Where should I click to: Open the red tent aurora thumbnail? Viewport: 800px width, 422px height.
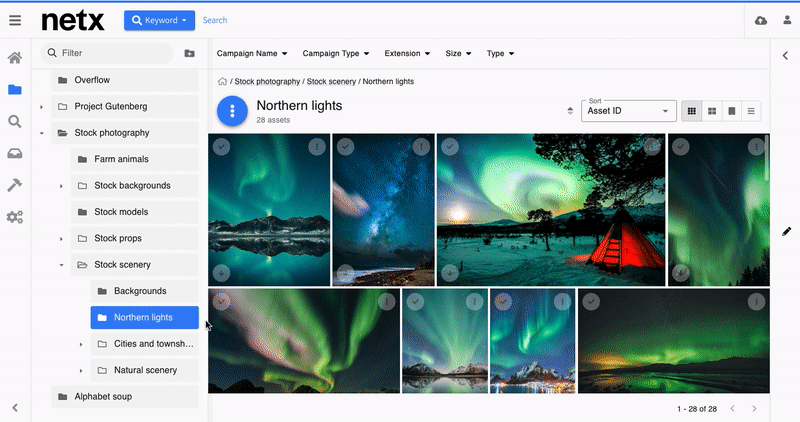551,210
